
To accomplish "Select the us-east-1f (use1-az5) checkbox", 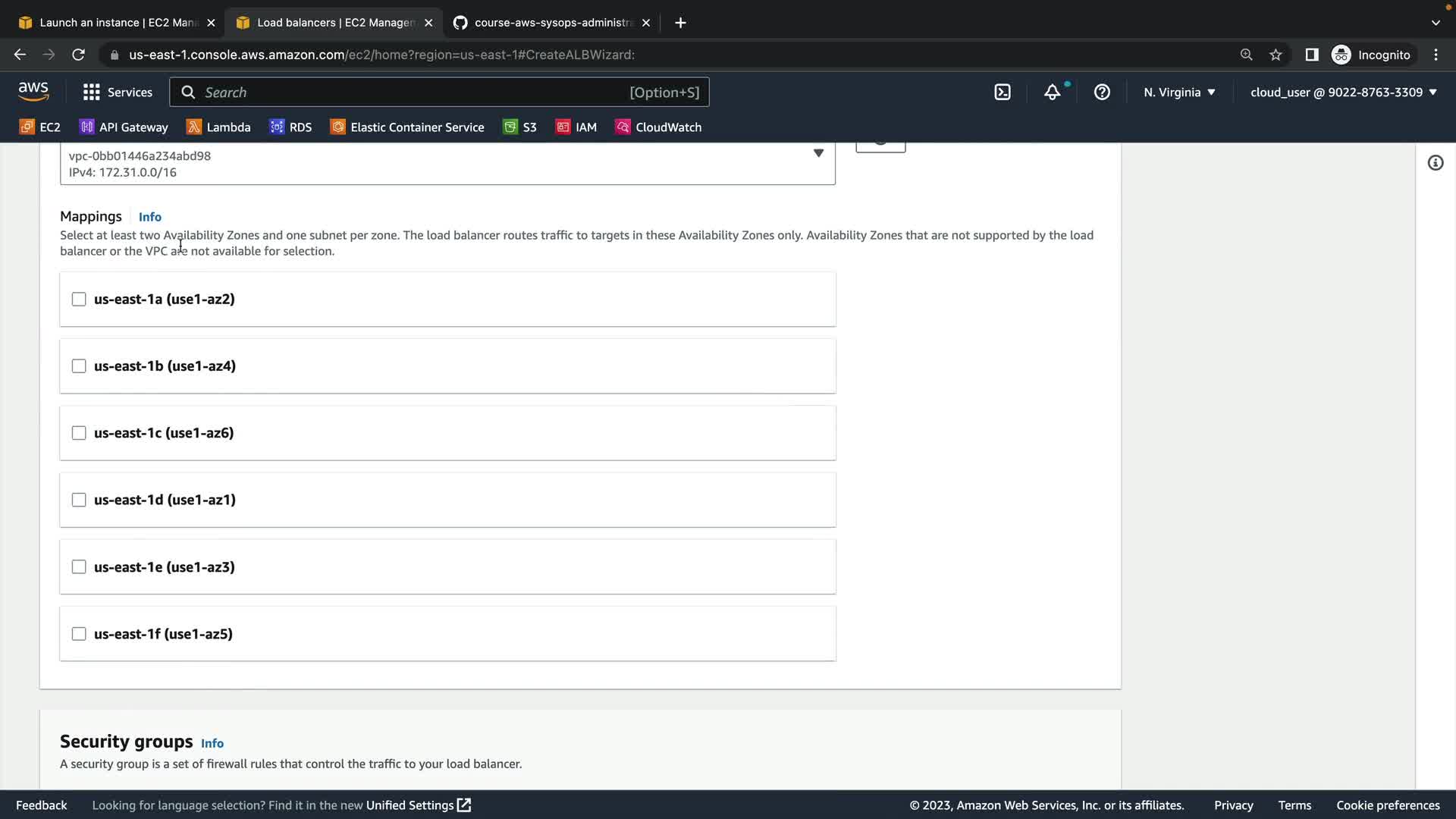I will pos(79,634).
